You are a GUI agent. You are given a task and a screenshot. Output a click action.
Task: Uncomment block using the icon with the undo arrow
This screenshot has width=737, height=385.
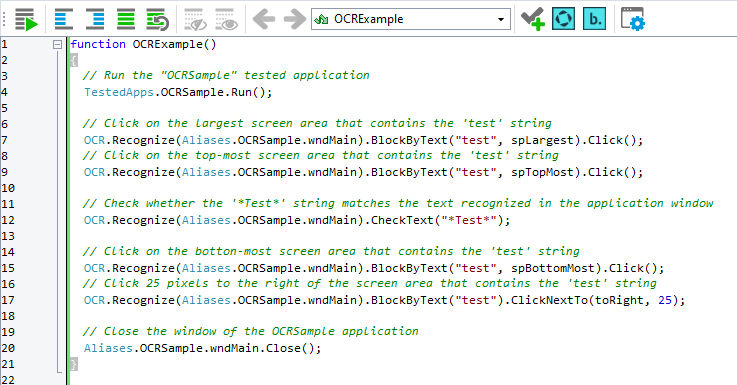(x=157, y=19)
